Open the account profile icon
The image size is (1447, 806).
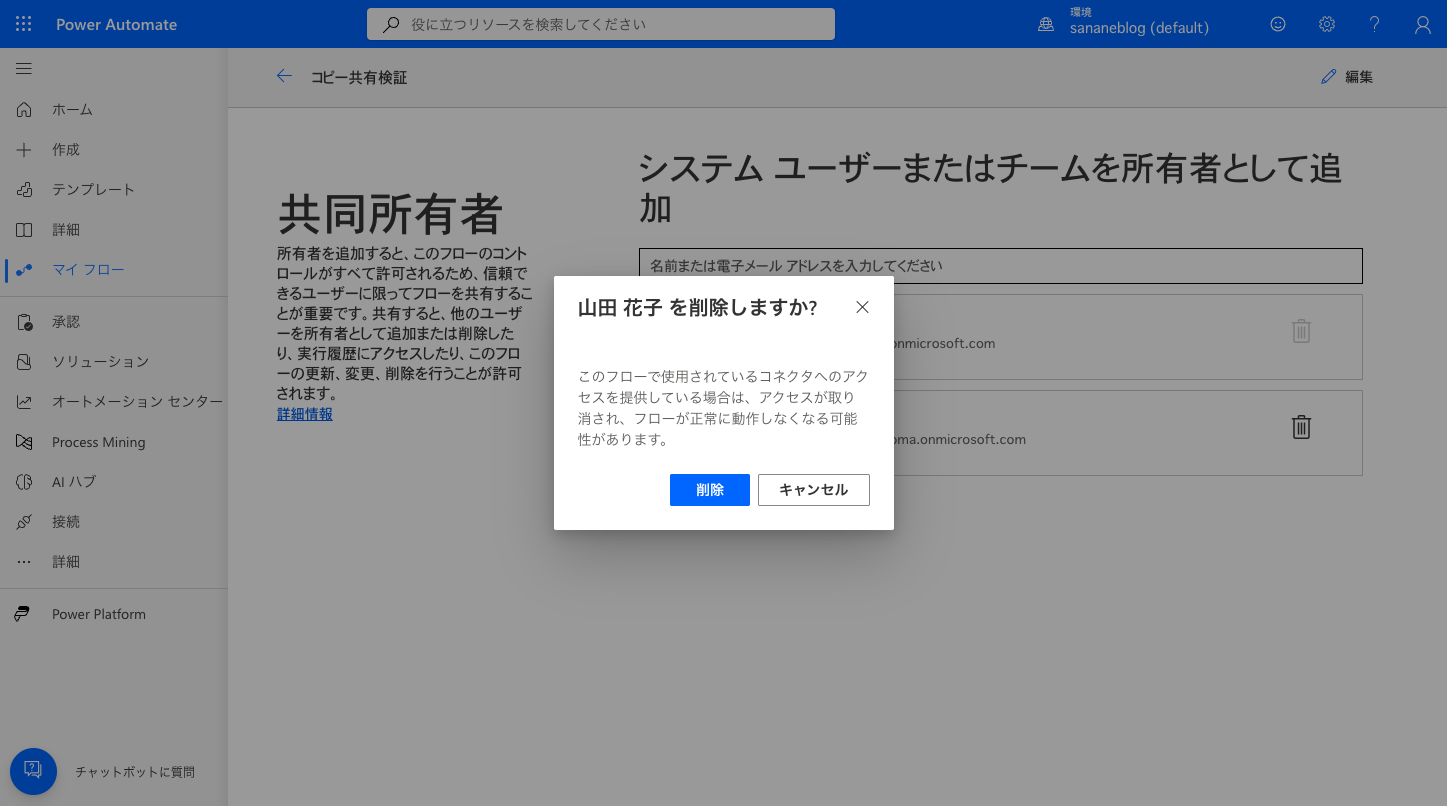click(1423, 25)
